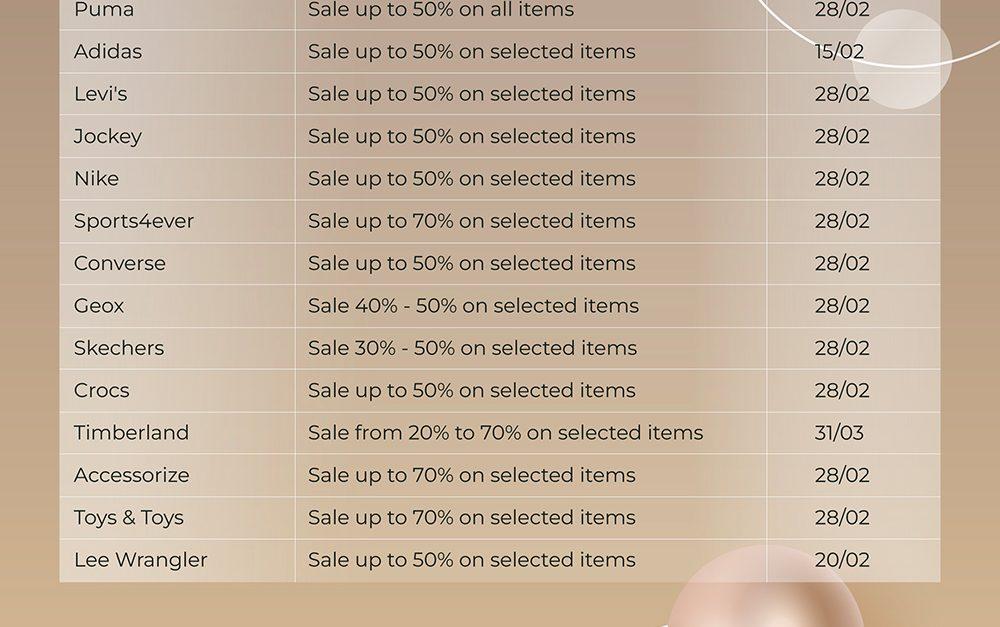Image resolution: width=1000 pixels, height=627 pixels.
Task: Click the Puma brand name
Action: coord(104,10)
